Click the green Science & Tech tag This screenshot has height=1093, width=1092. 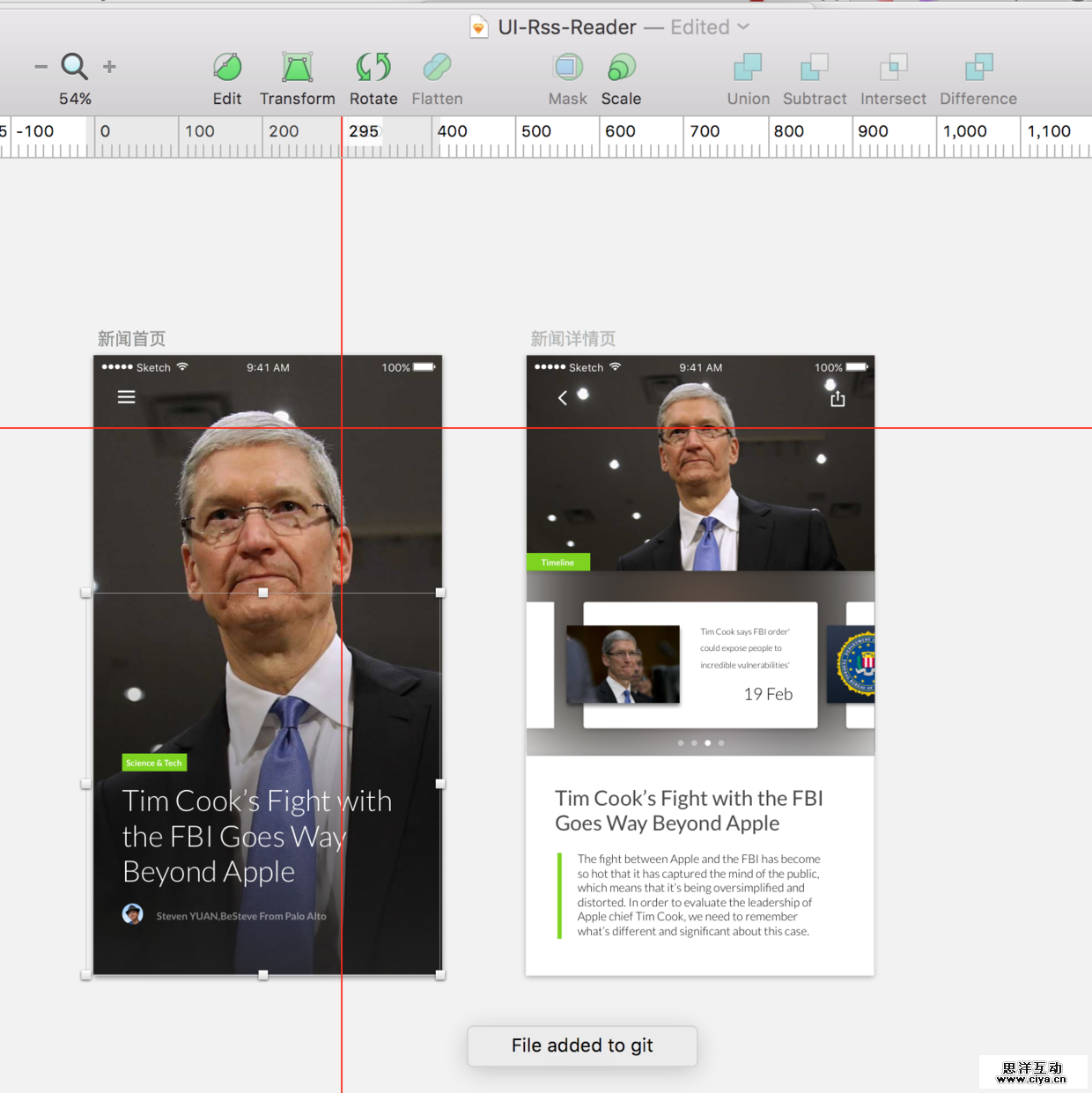pos(154,763)
